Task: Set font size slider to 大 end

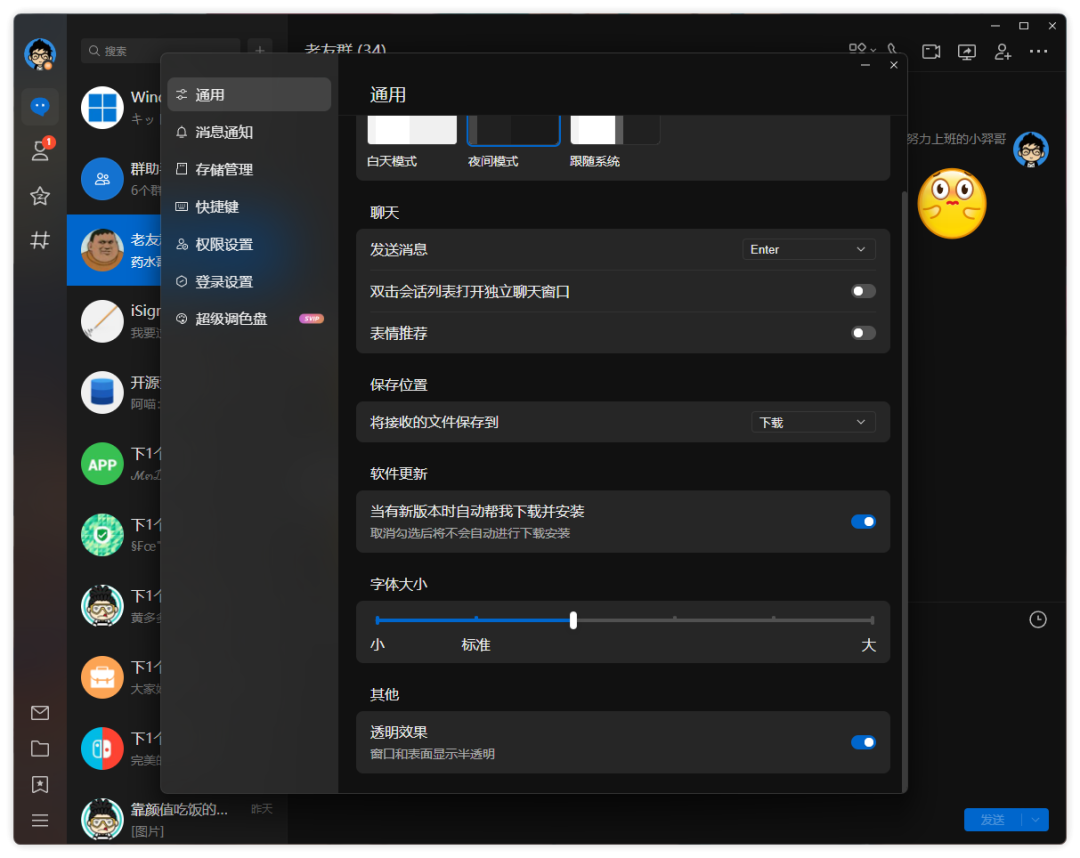Action: (872, 620)
